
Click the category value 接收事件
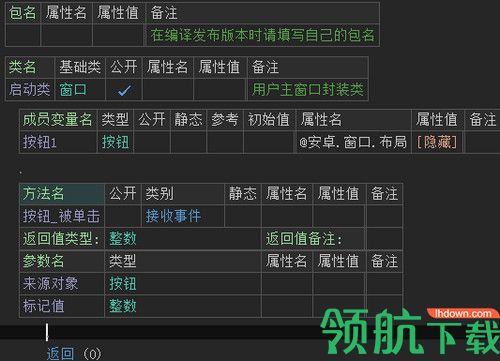(173, 216)
